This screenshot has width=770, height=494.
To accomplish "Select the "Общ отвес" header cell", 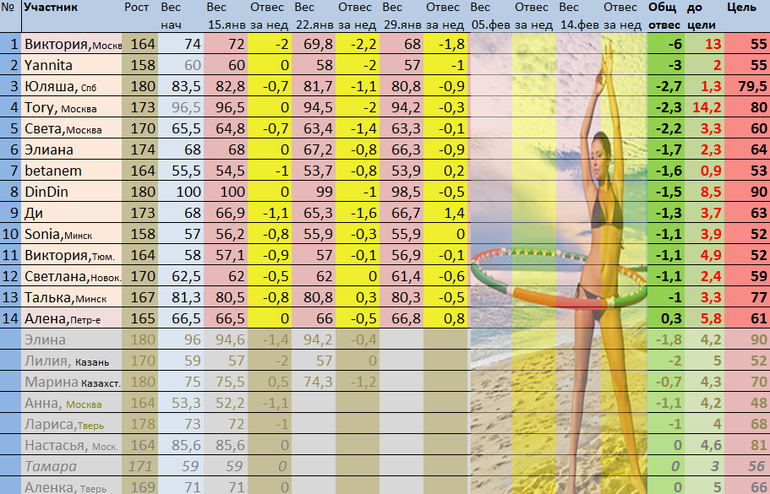I will (x=666, y=15).
